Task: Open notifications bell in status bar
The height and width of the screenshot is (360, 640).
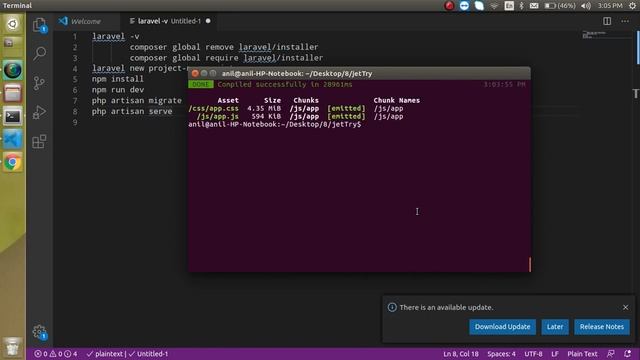Action: [x=627, y=354]
